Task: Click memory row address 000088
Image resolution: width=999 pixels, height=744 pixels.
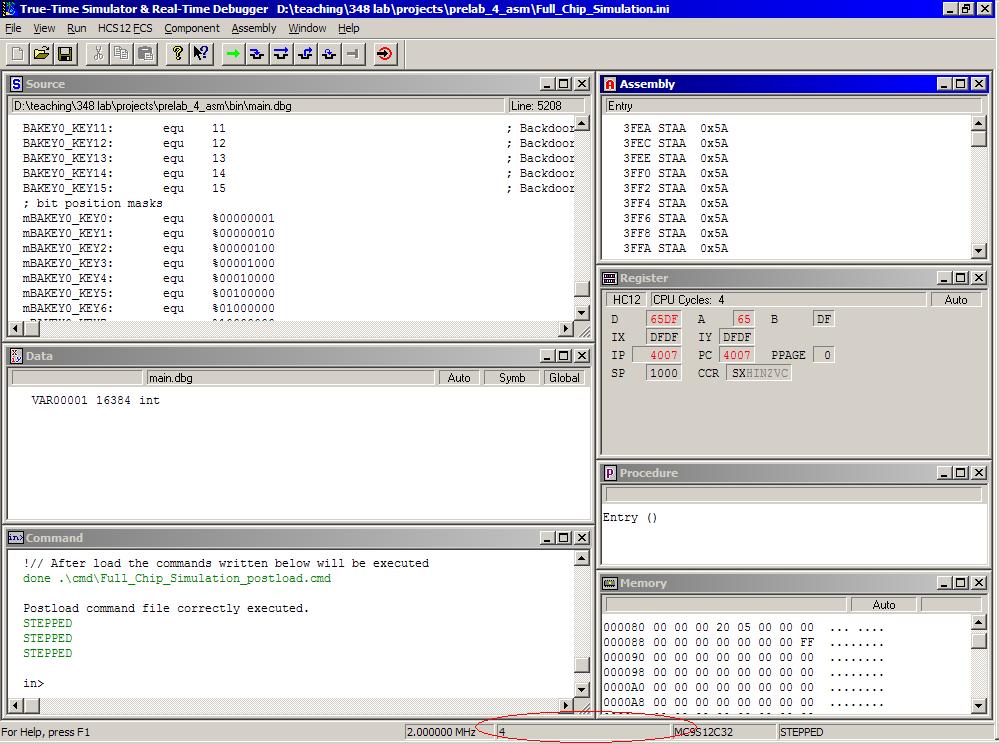Action: coord(624,642)
